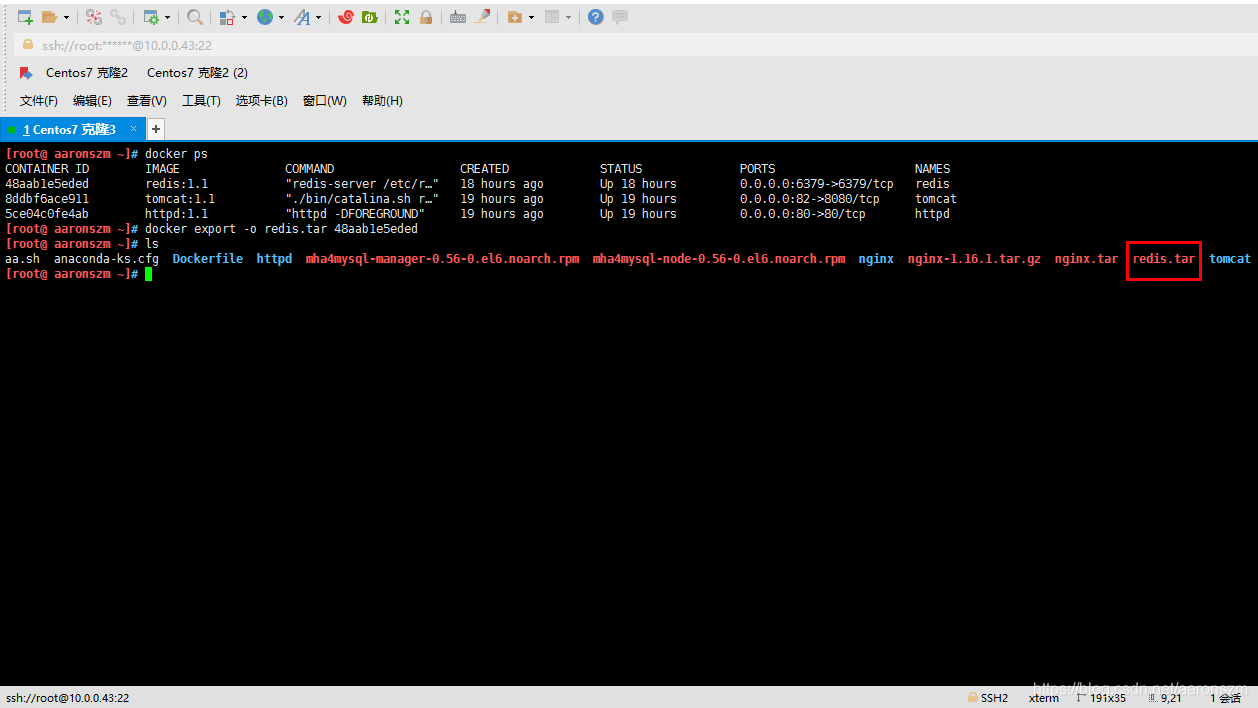
Task: Click the New Session icon
Action: point(25,17)
